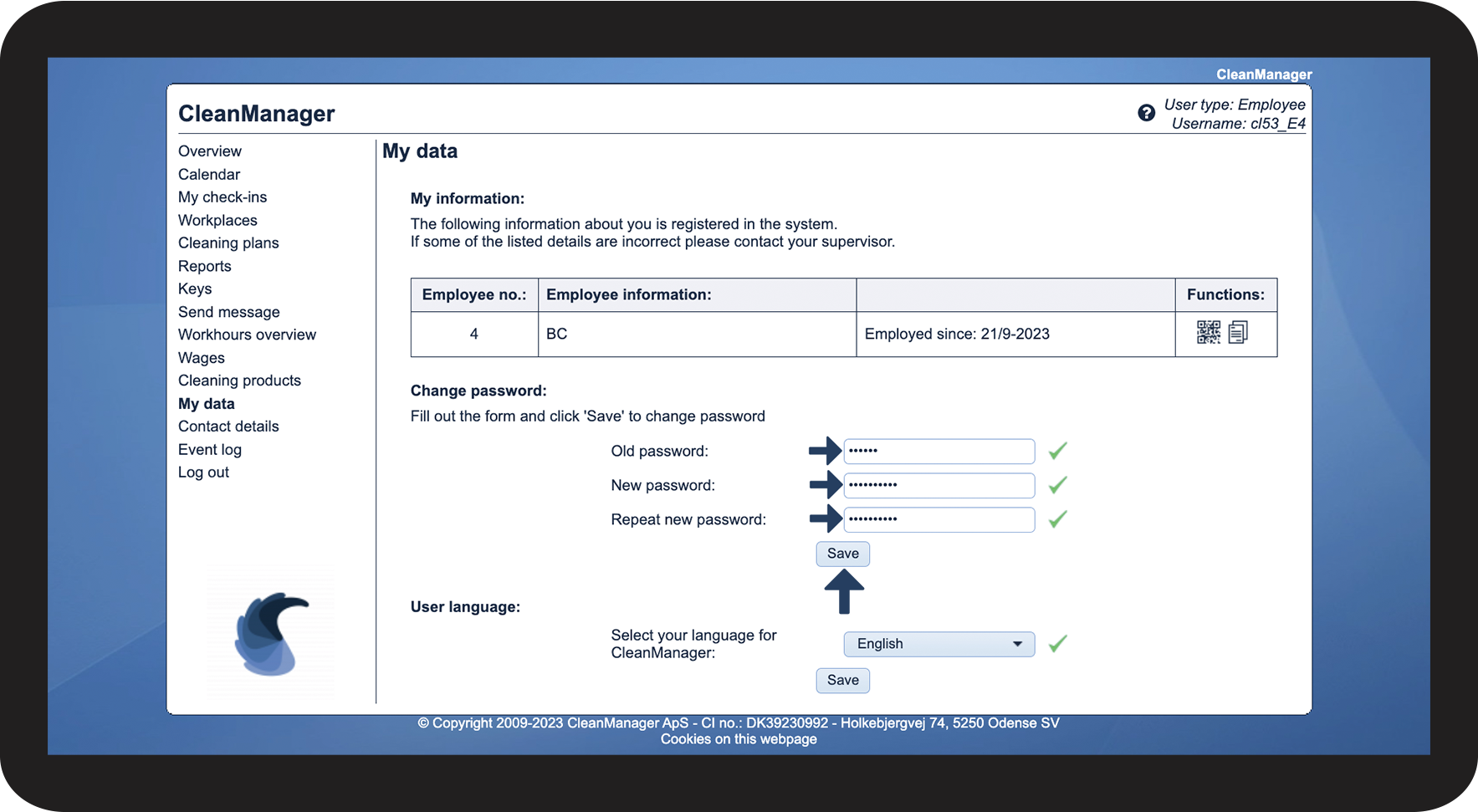Open Send message from the sidebar
The height and width of the screenshot is (812, 1478).
click(228, 312)
